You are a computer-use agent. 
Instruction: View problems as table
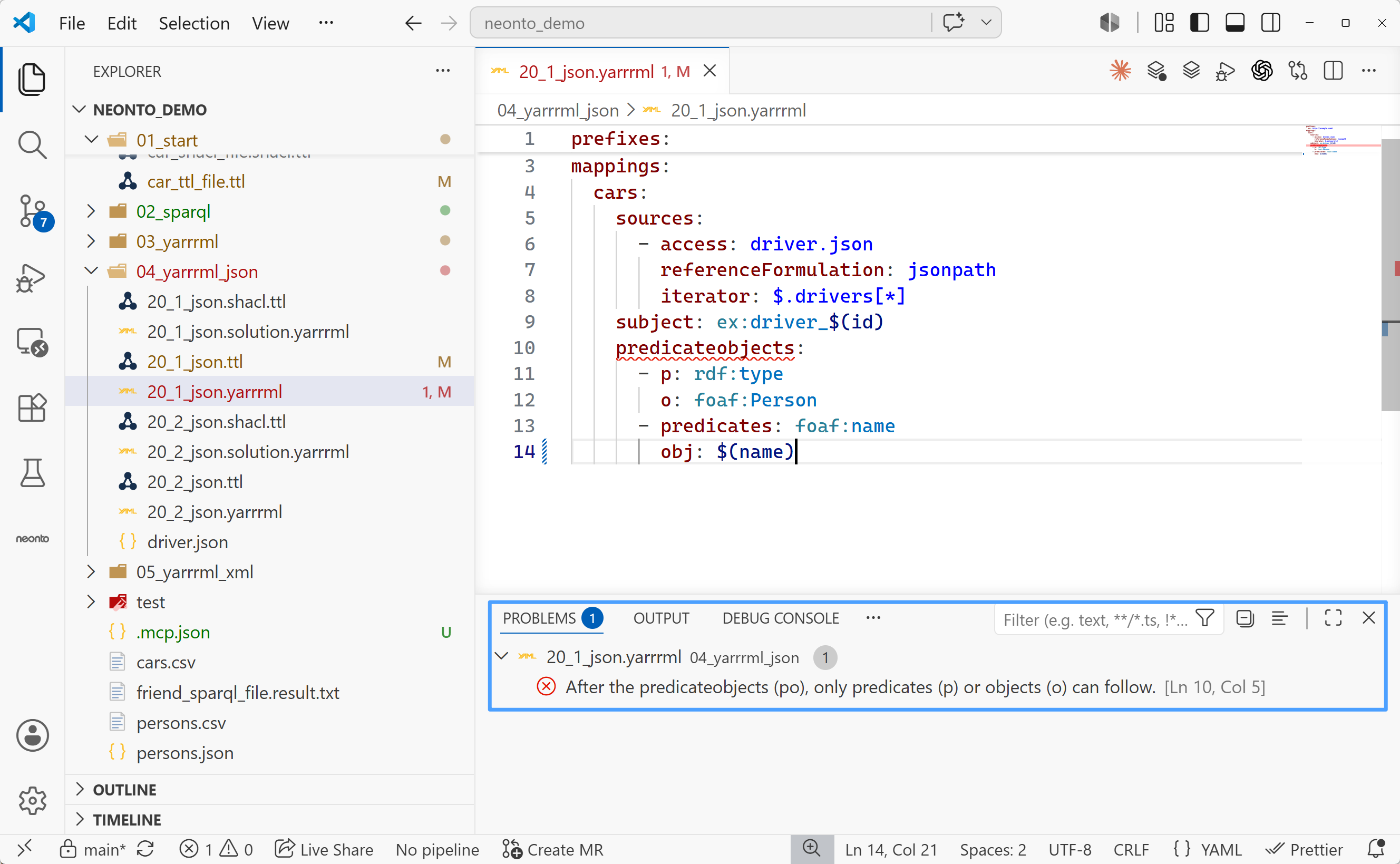coord(1279,618)
